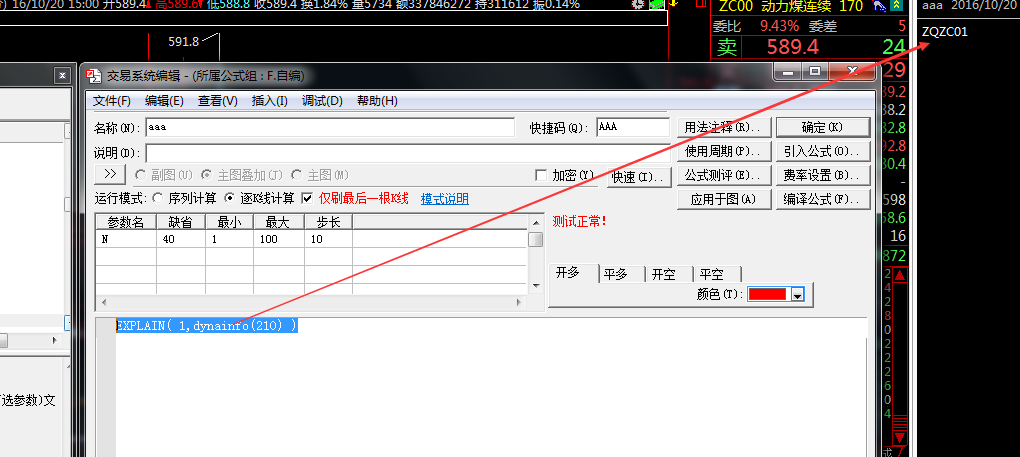
Task: Click the EXPLAIN formula line in code editor
Action: [x=207, y=326]
